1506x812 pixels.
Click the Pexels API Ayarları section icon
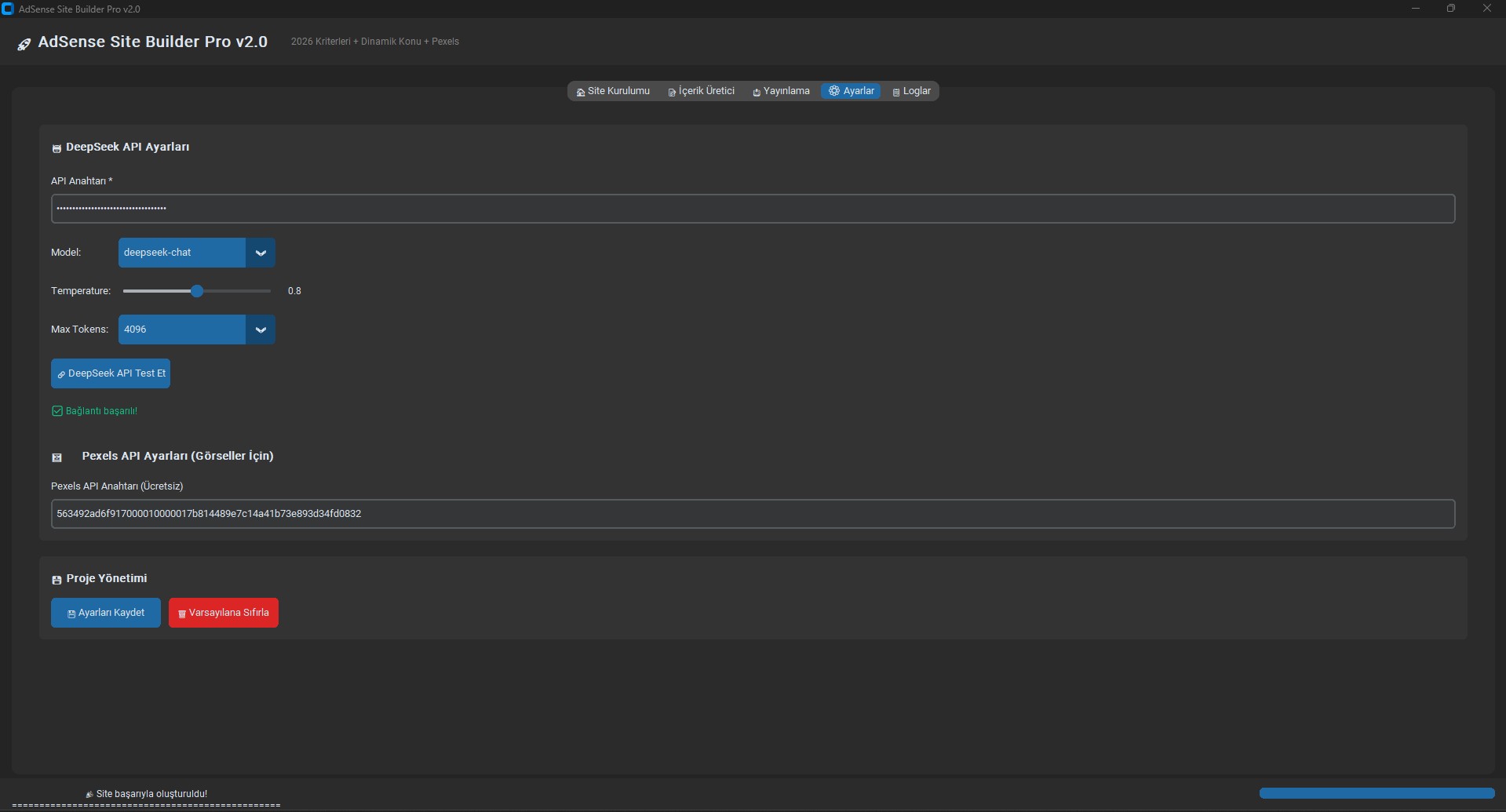click(x=57, y=457)
